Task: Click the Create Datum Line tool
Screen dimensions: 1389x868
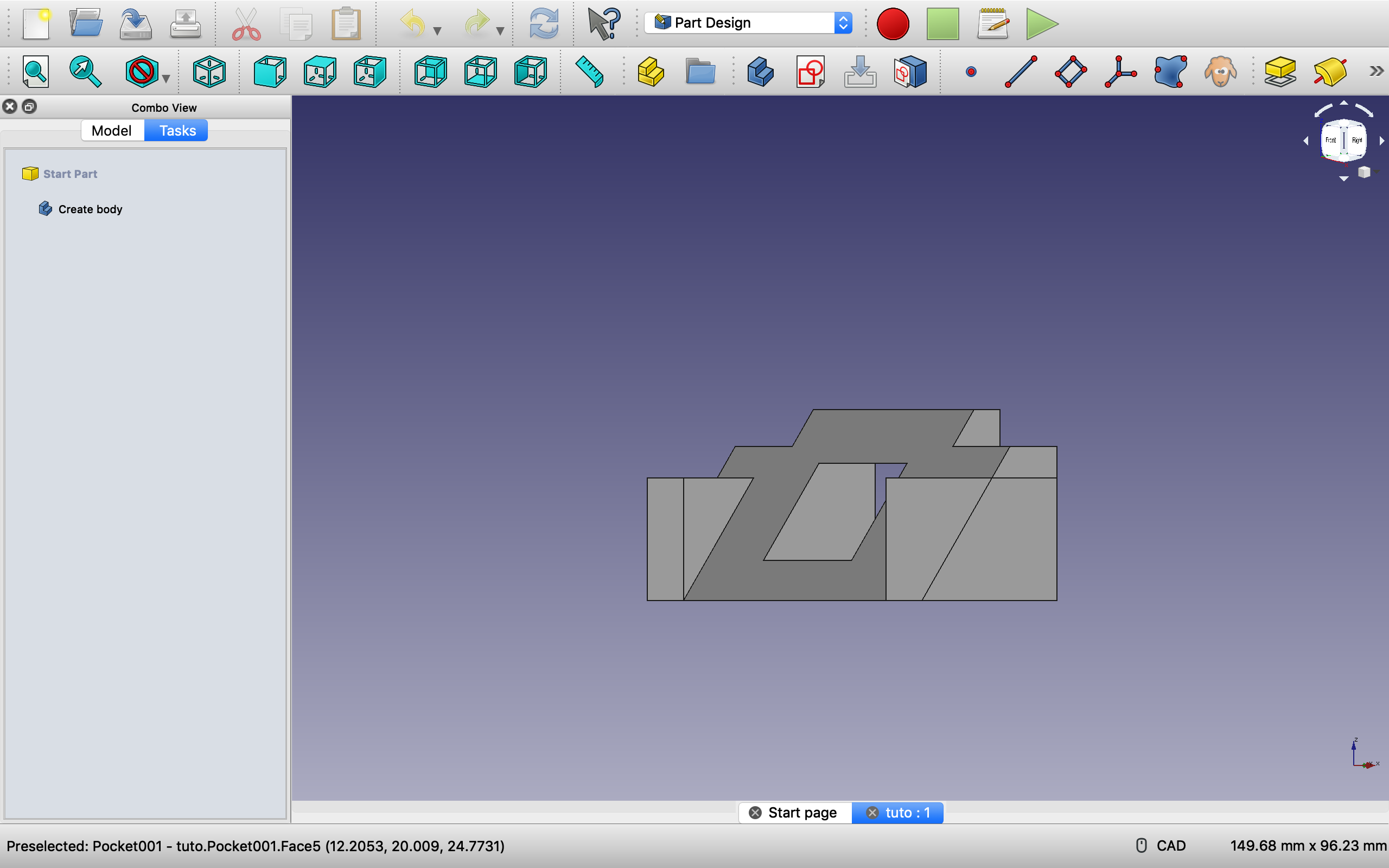Action: (x=1021, y=72)
